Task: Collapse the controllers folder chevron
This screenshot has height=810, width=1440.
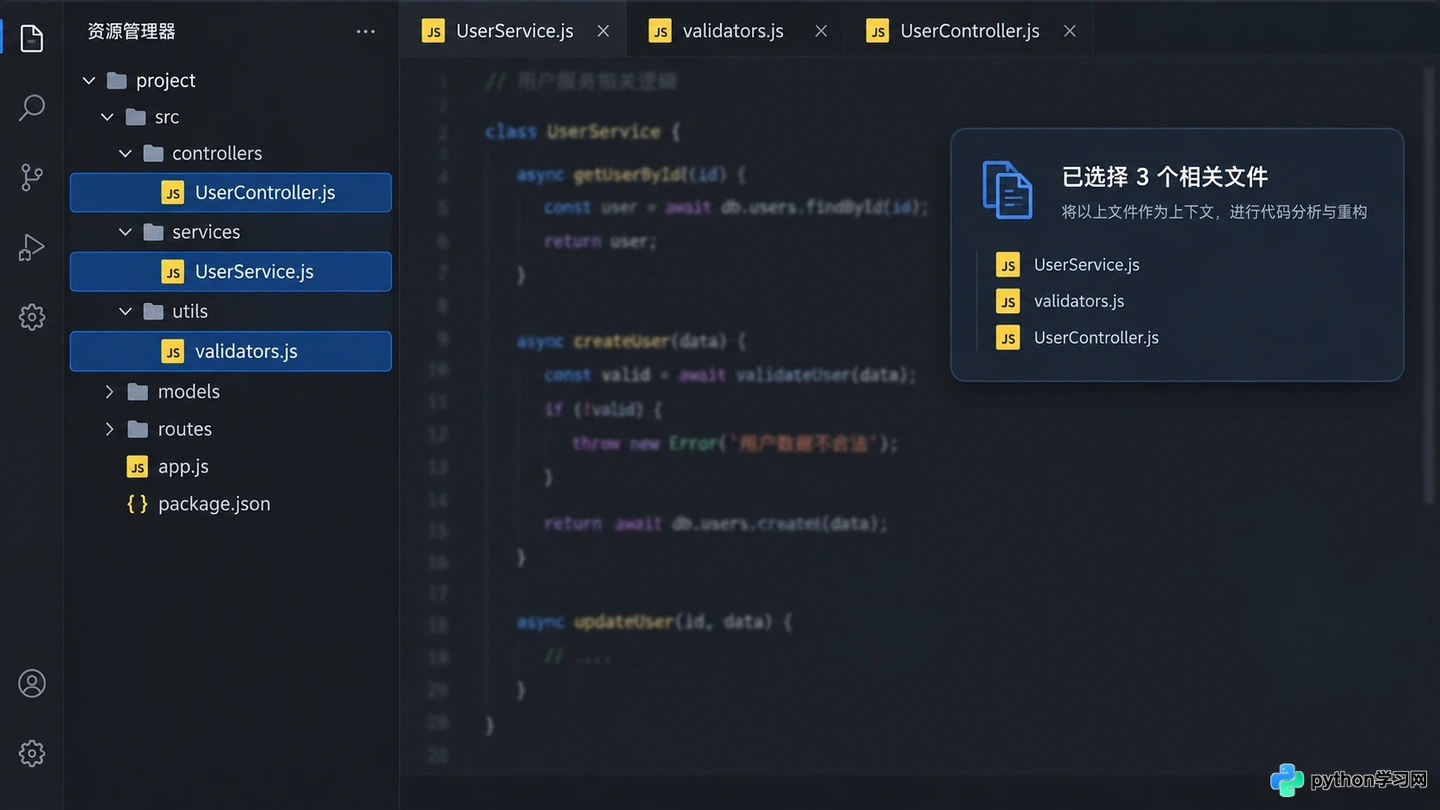Action: click(x=125, y=153)
